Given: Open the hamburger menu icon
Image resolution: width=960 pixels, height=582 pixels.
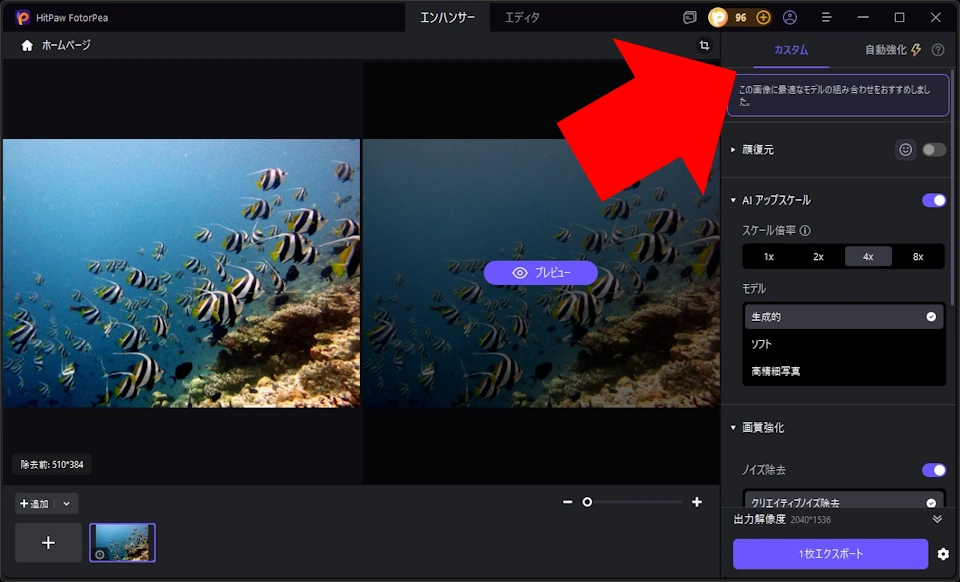Looking at the screenshot, I should (x=827, y=17).
